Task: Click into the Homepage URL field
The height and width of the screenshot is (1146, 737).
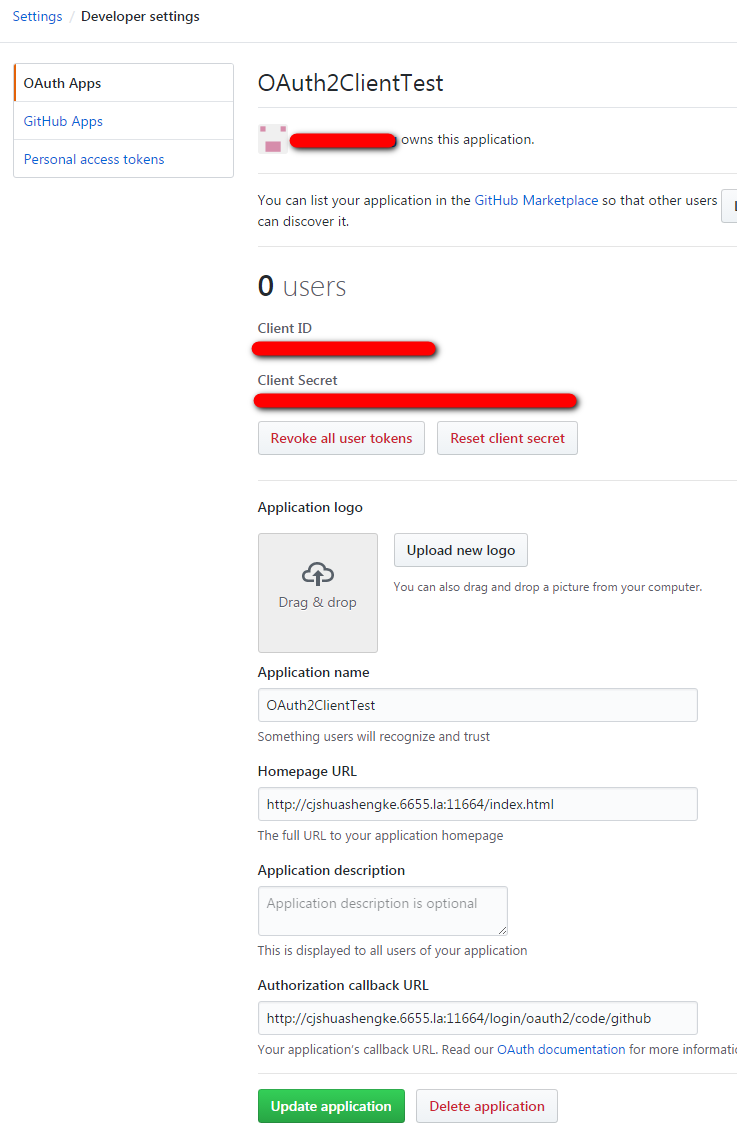Action: pos(477,804)
